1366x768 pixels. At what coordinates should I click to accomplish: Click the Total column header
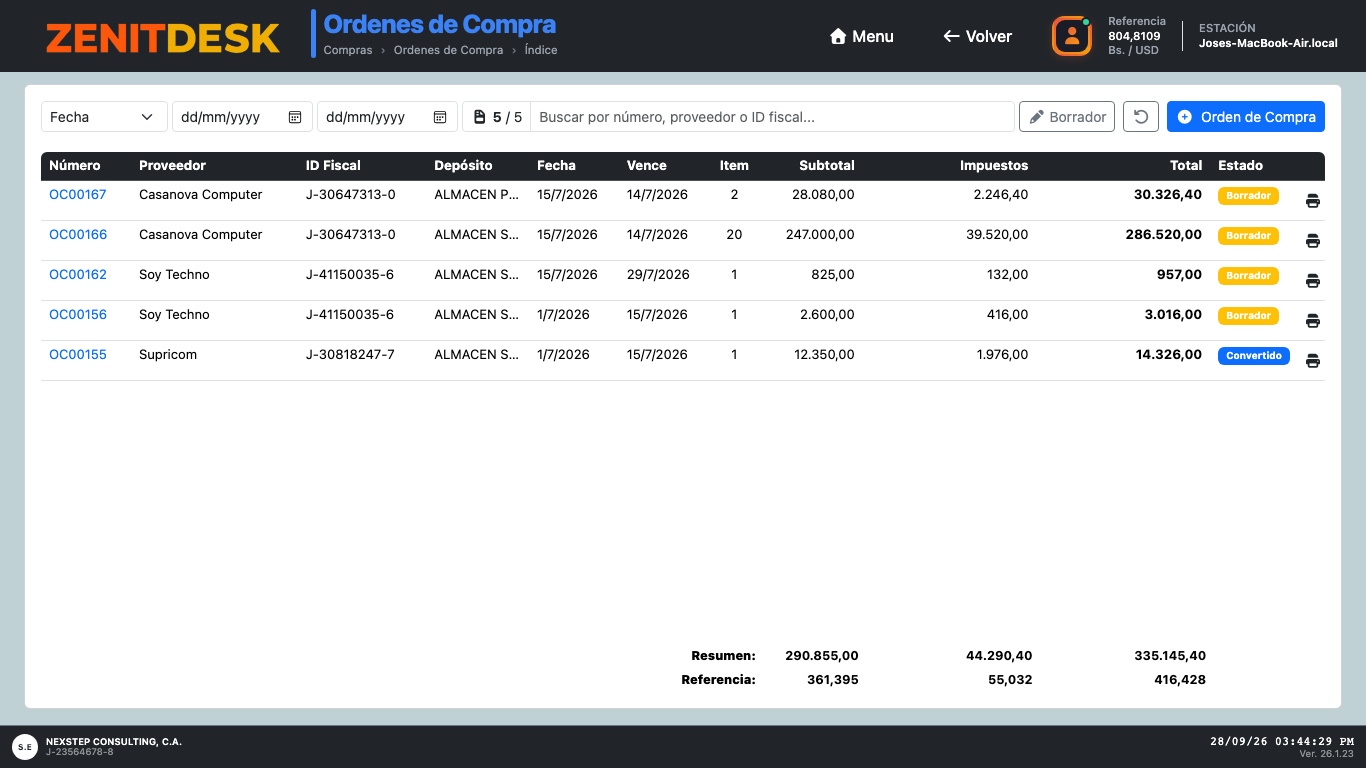click(1186, 166)
